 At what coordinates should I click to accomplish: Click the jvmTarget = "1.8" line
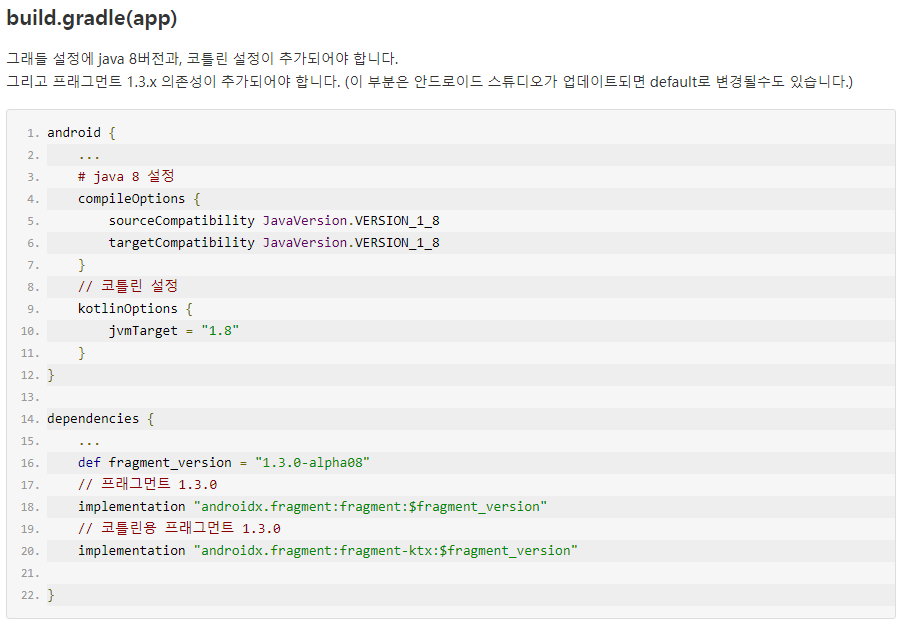174,331
